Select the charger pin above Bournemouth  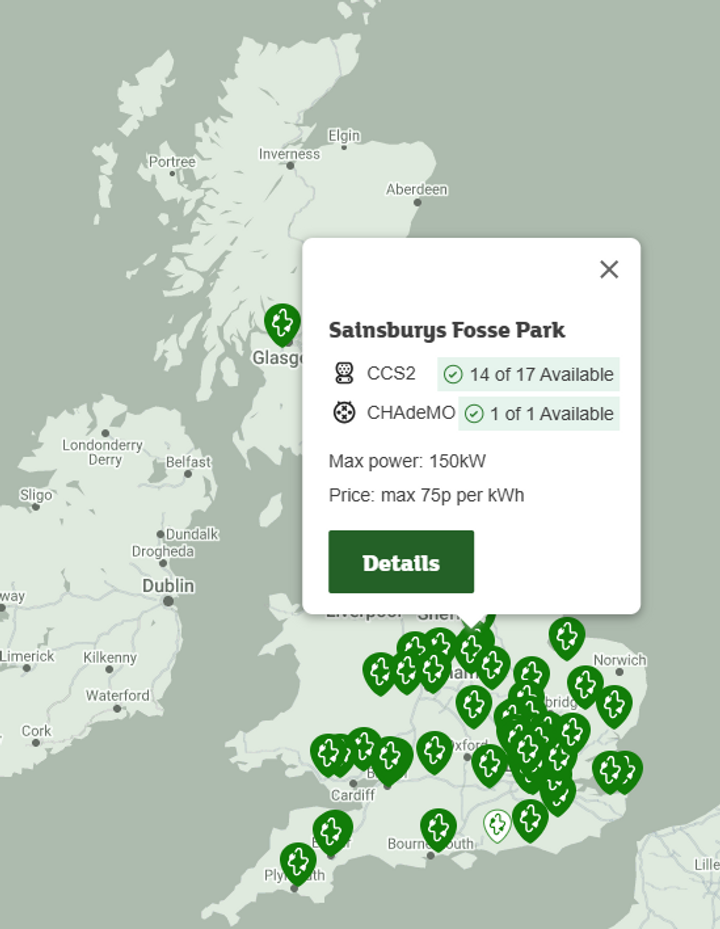tap(439, 829)
